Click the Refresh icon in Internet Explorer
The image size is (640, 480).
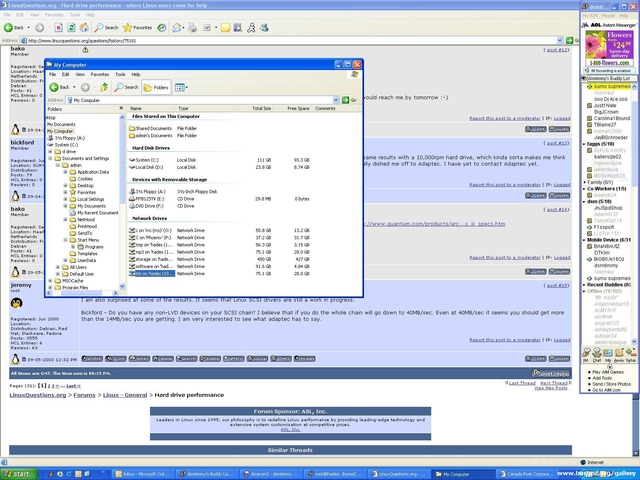(71, 28)
